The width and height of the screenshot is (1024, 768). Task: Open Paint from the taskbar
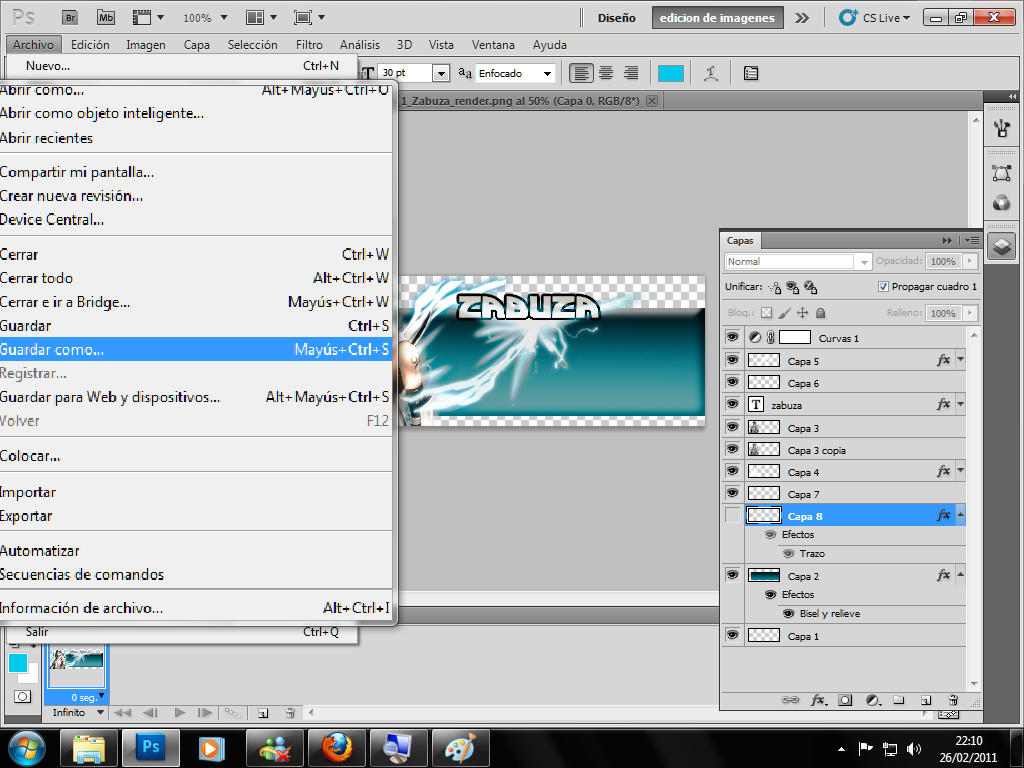(x=460, y=748)
